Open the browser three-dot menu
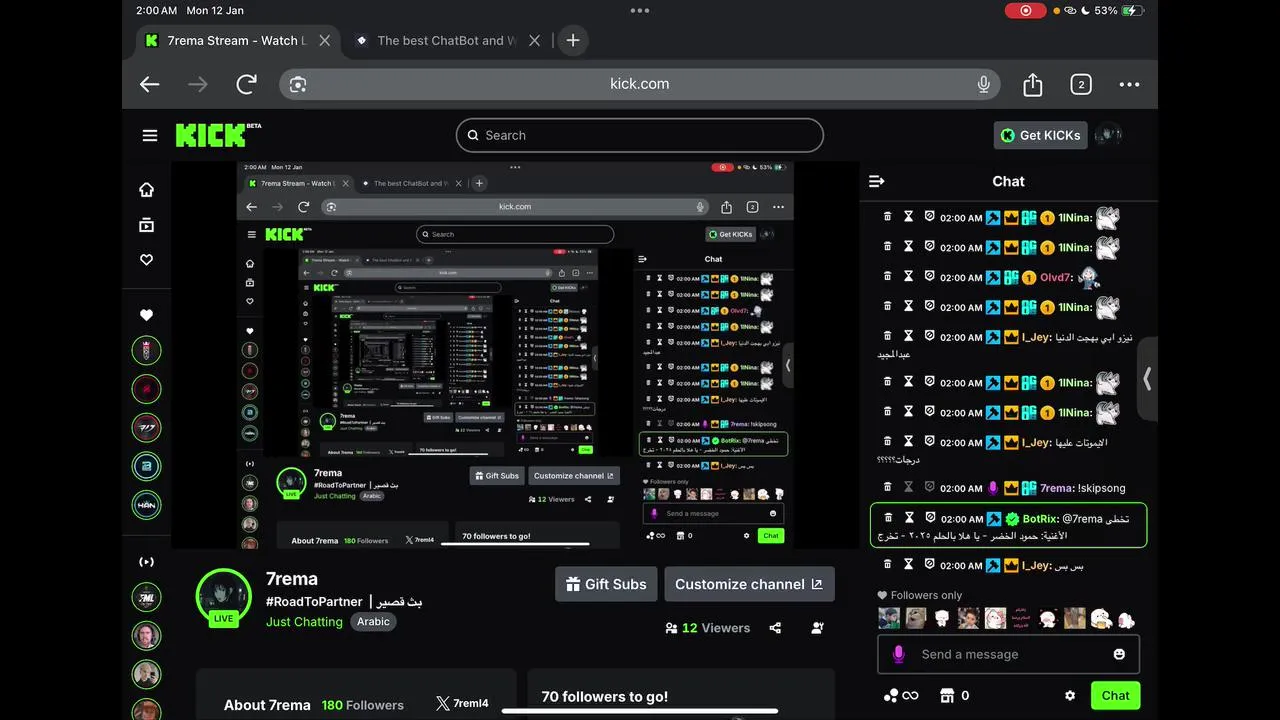Viewport: 1280px width, 720px height. click(1129, 85)
